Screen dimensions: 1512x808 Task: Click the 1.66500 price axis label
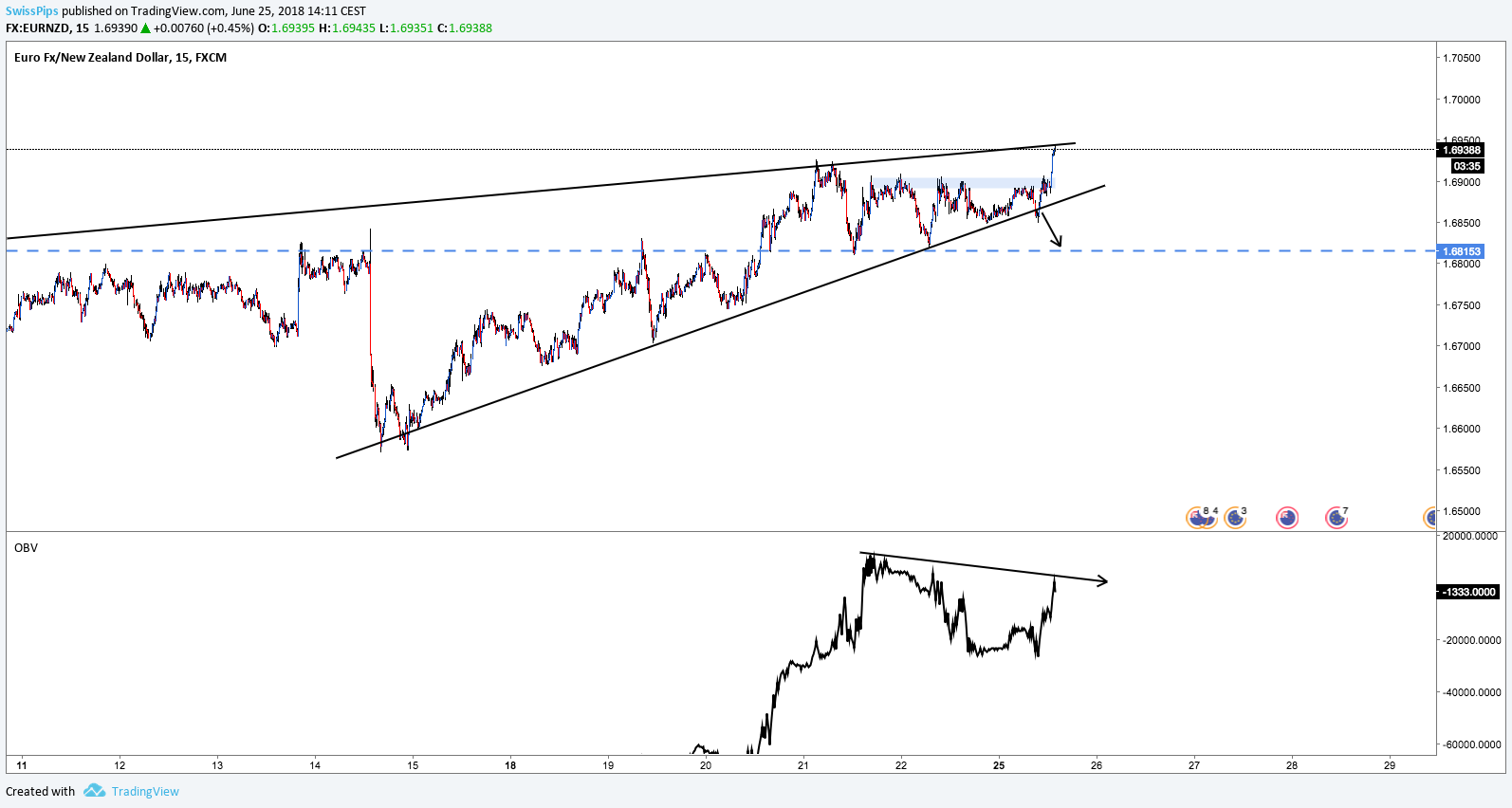1462,388
